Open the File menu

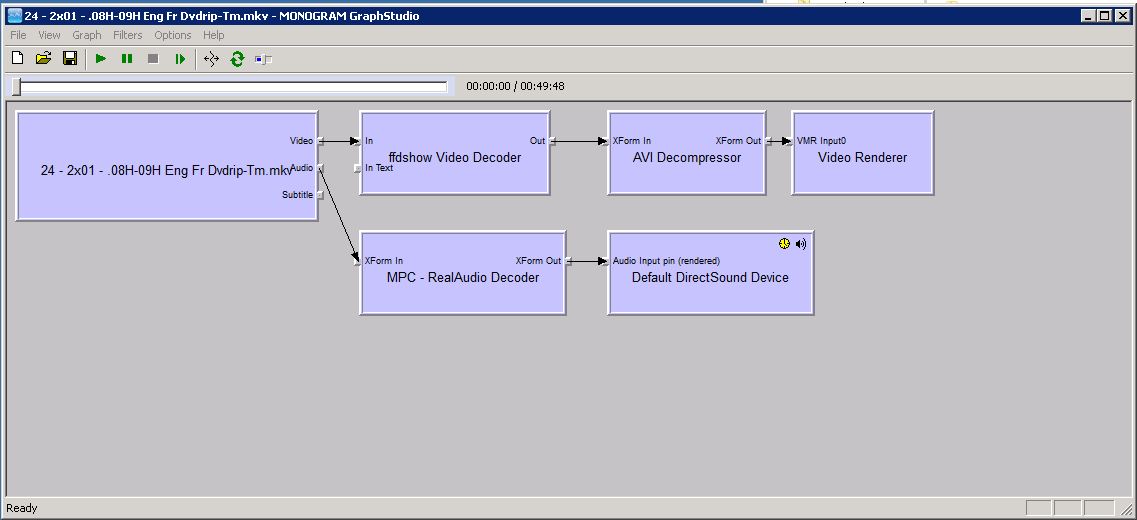point(18,35)
